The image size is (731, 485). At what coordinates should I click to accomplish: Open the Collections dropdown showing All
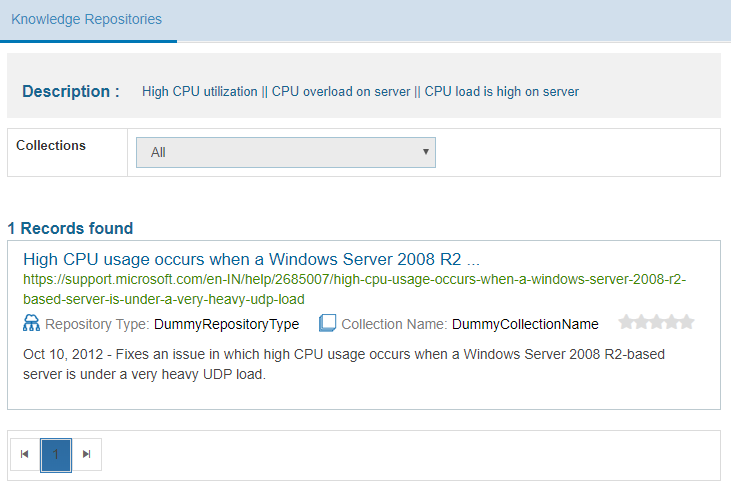(285, 152)
